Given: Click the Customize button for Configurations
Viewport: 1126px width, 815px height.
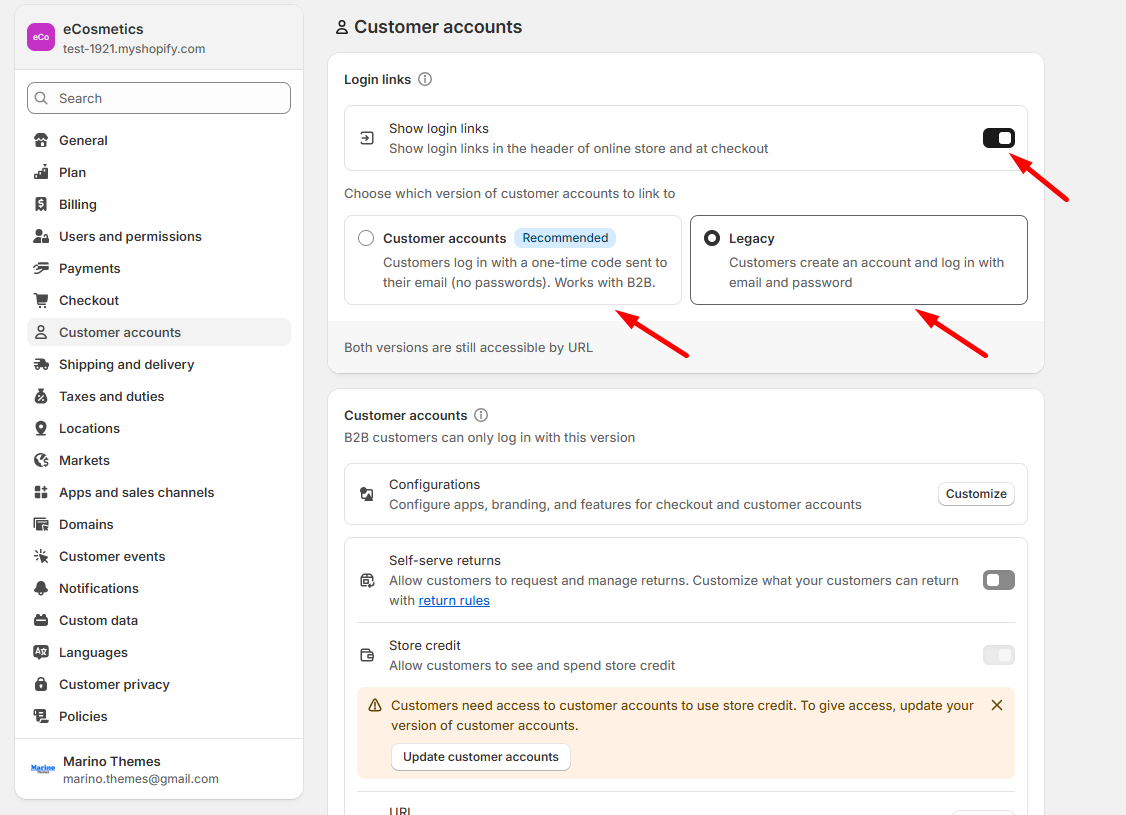Looking at the screenshot, I should pos(976,494).
